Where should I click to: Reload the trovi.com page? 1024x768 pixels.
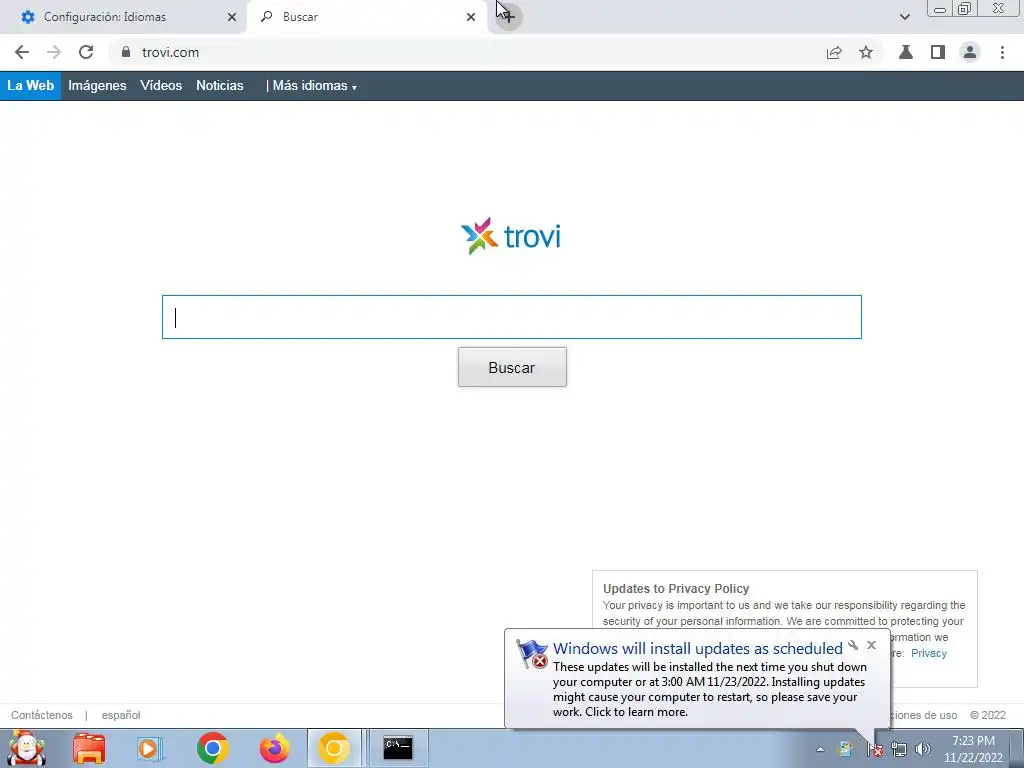coord(86,52)
